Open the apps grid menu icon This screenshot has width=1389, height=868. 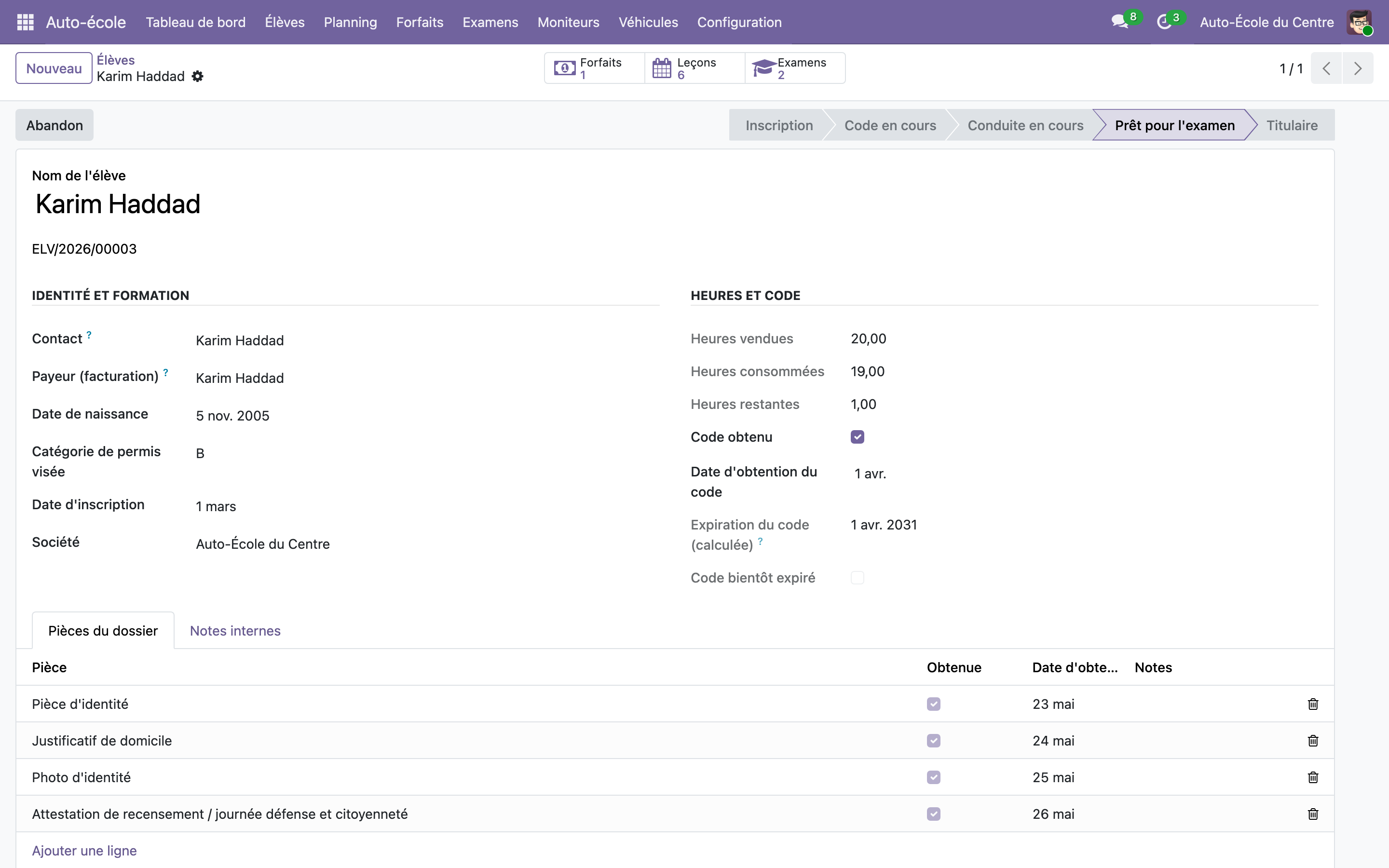pyautogui.click(x=25, y=22)
